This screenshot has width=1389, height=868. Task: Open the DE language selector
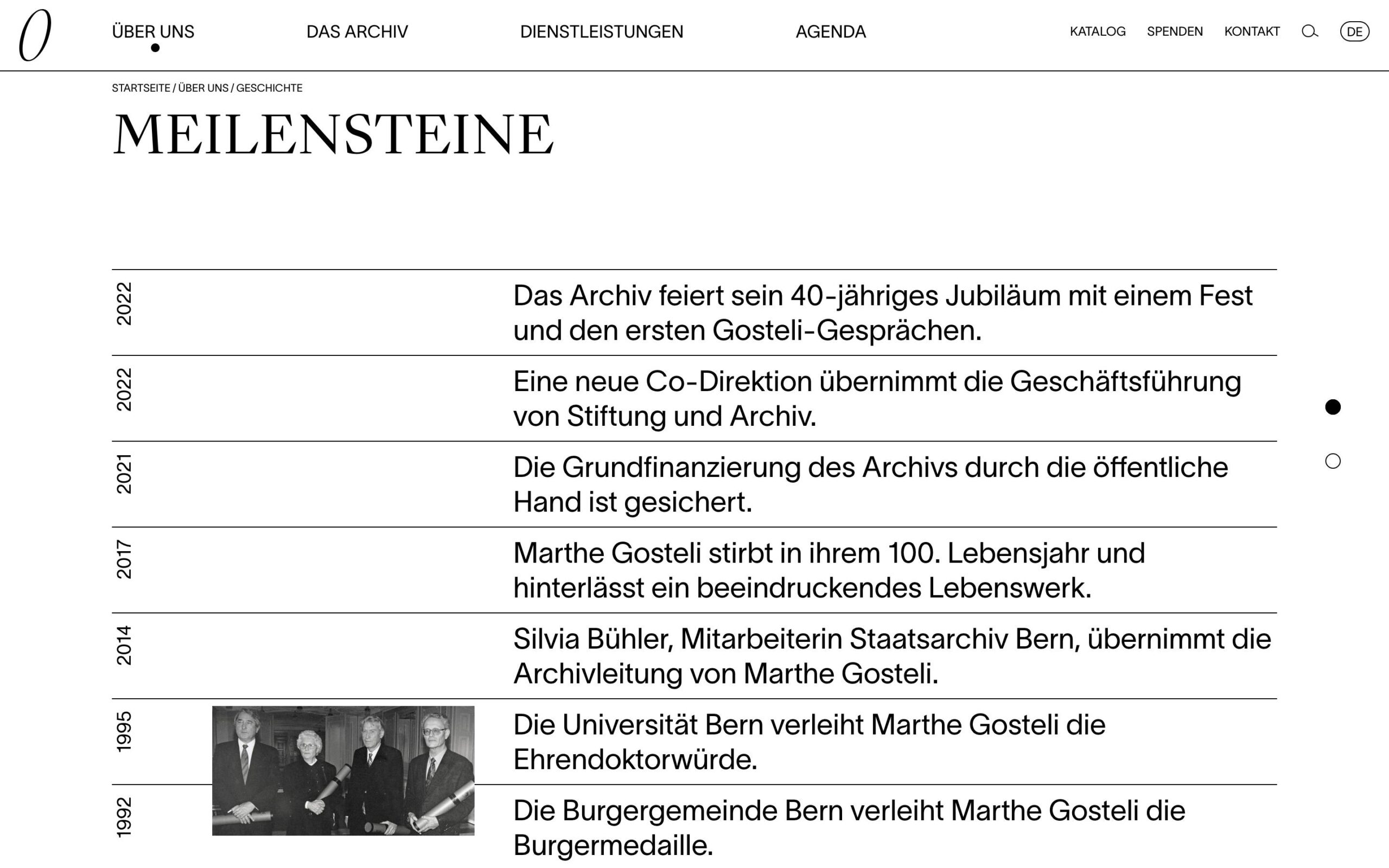1354,31
